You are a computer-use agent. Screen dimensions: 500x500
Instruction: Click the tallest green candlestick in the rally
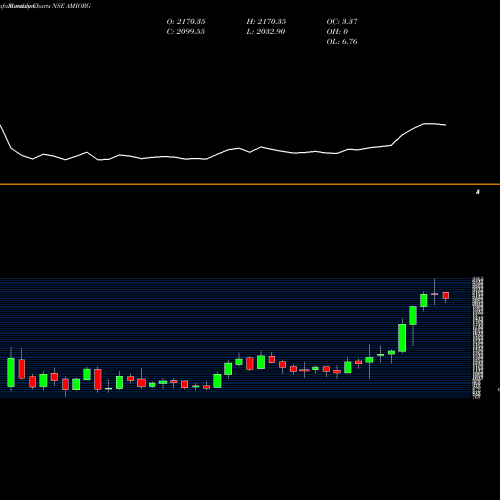tap(402, 338)
